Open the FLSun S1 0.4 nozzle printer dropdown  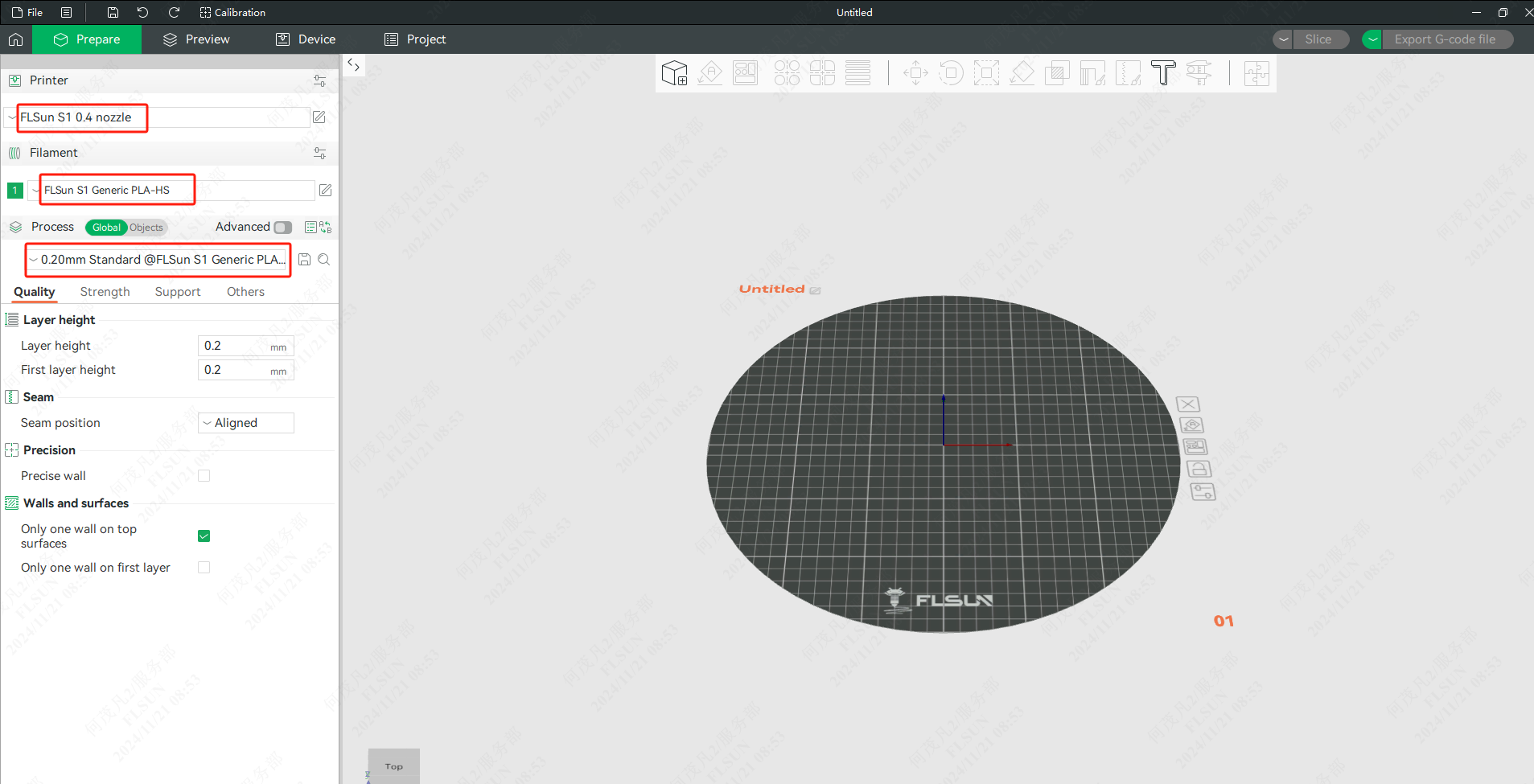157,117
